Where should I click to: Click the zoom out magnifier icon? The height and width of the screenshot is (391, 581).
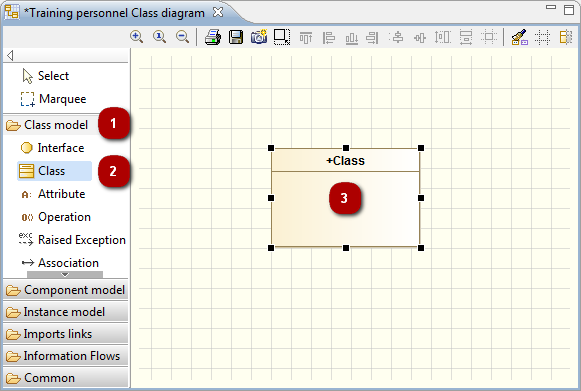[182, 37]
